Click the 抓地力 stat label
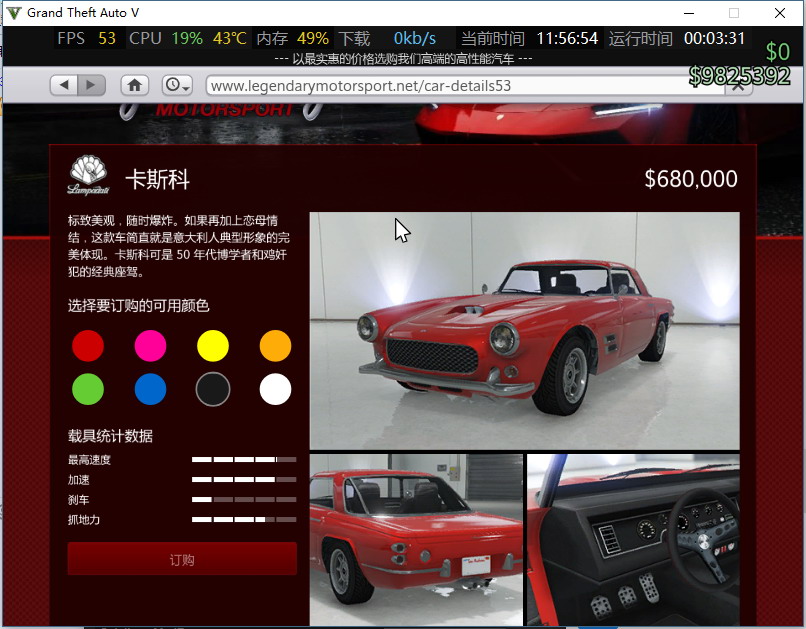 tap(84, 520)
